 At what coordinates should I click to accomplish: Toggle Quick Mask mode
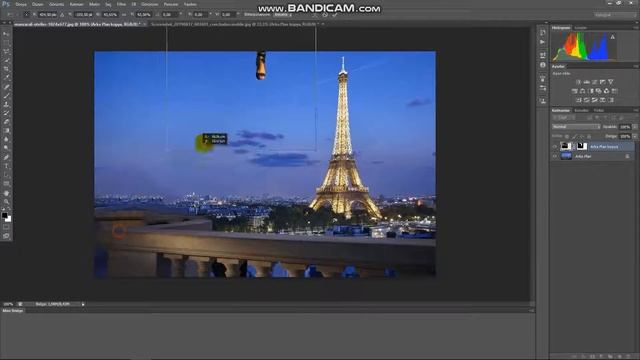pyautogui.click(x=6, y=227)
